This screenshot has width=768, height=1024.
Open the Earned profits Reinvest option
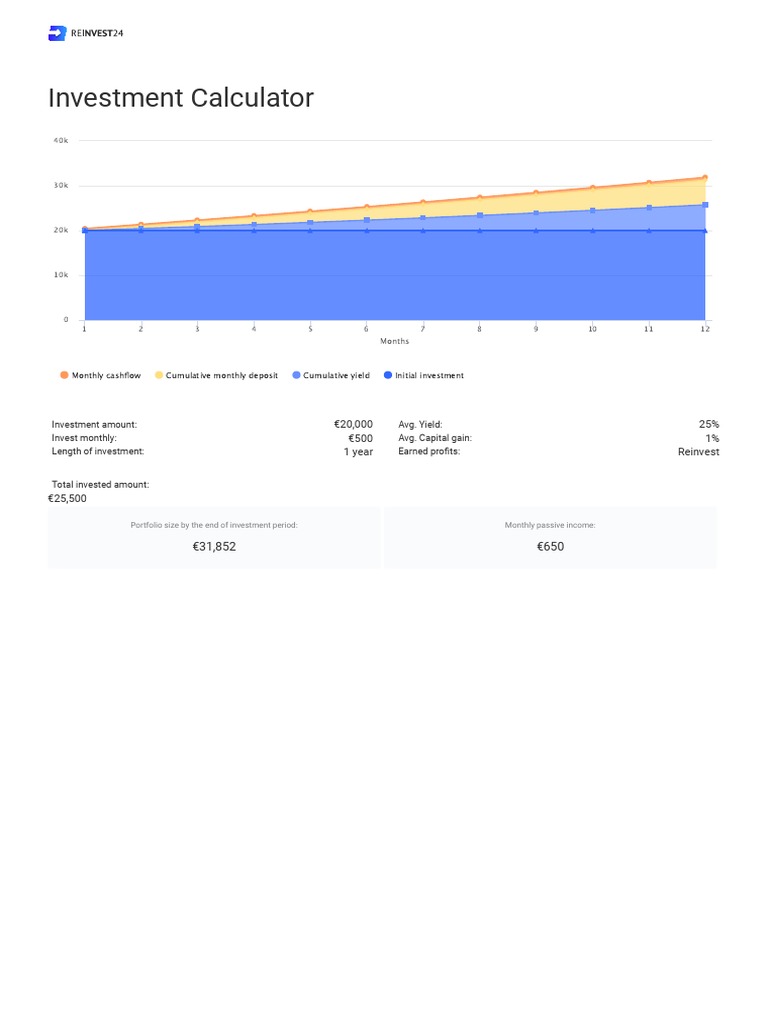click(x=698, y=452)
